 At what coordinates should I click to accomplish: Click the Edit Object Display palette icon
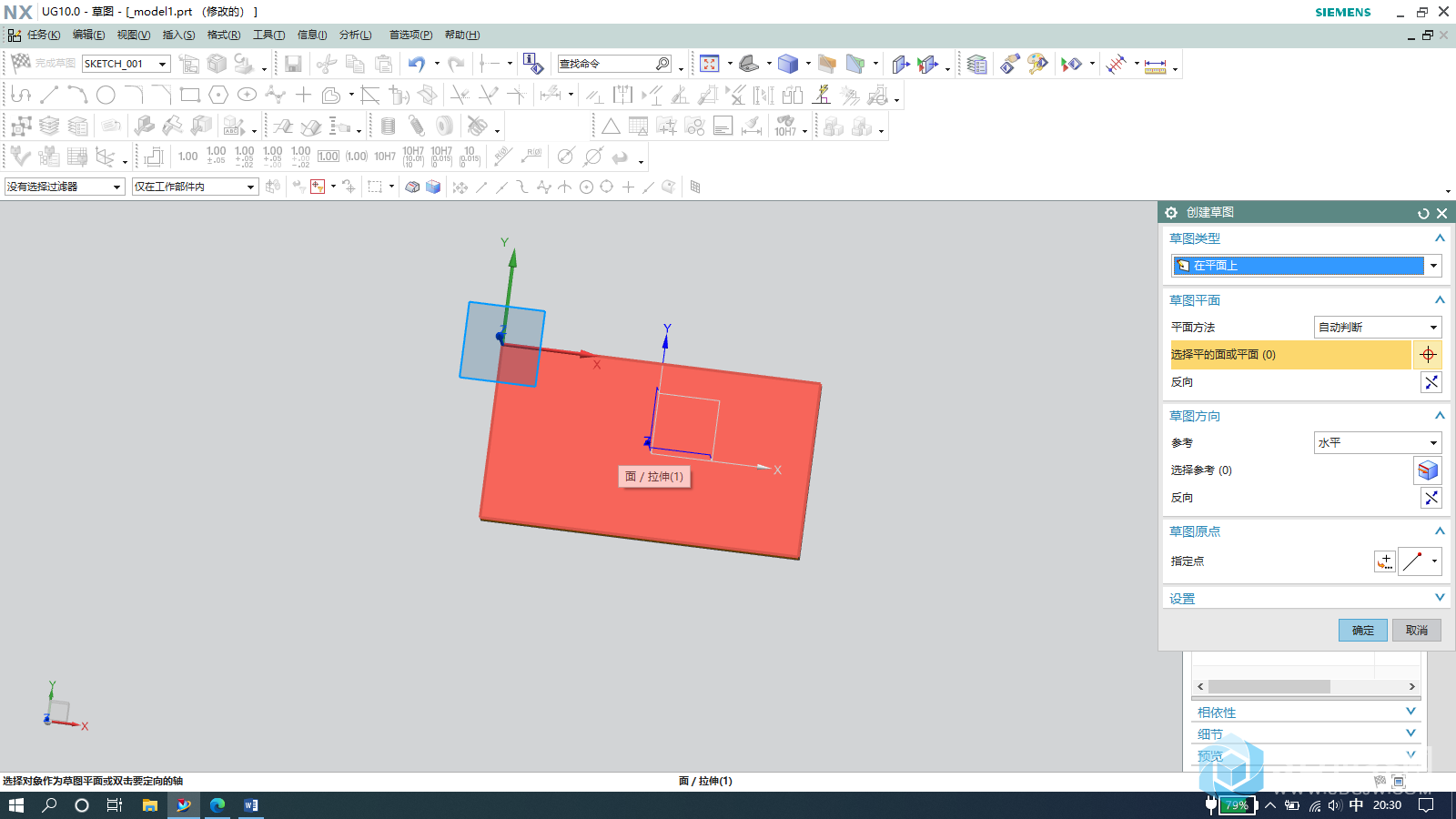(1038, 64)
